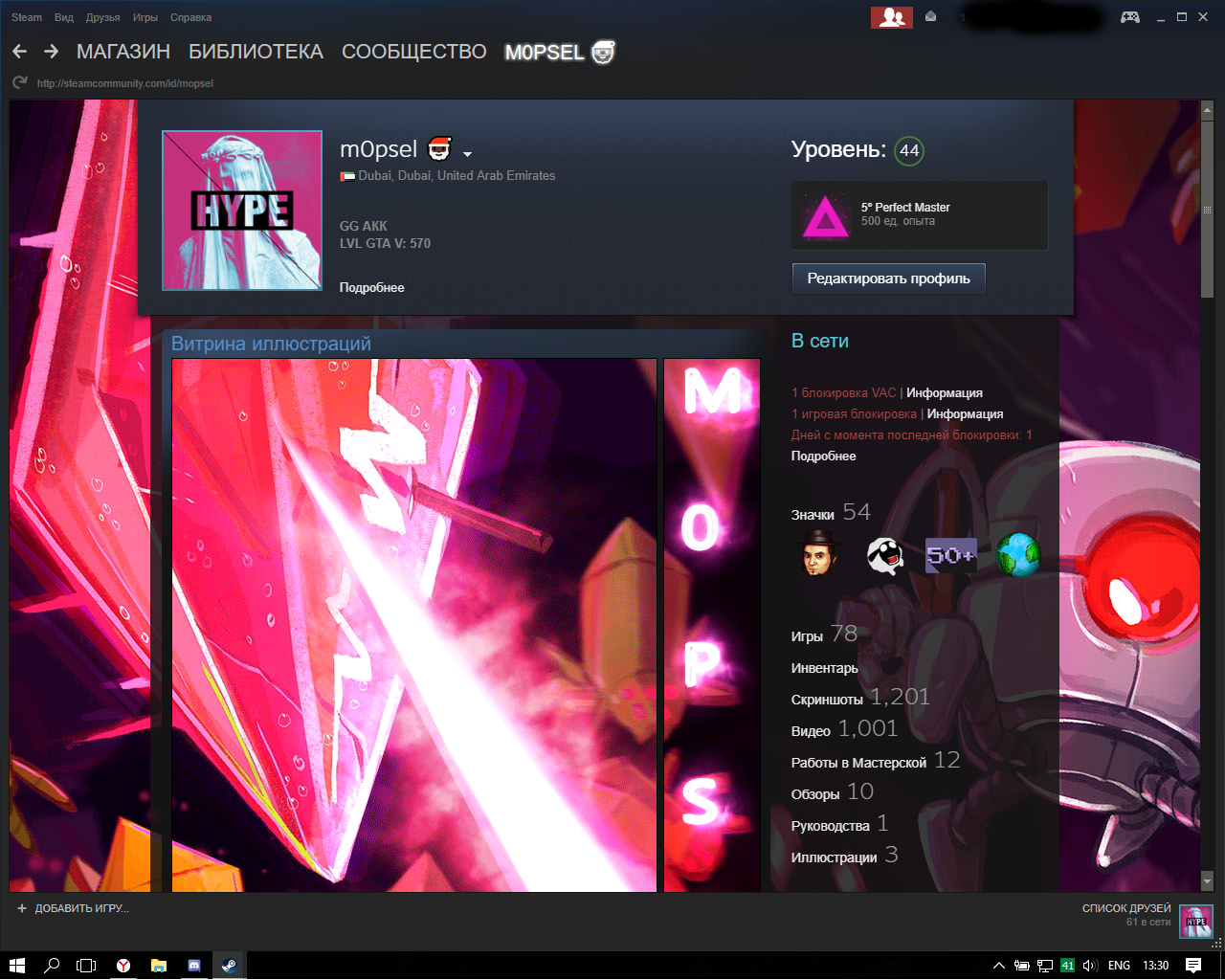Image resolution: width=1225 pixels, height=980 pixels.
Task: Open the Игры menu
Action: pyautogui.click(x=145, y=17)
